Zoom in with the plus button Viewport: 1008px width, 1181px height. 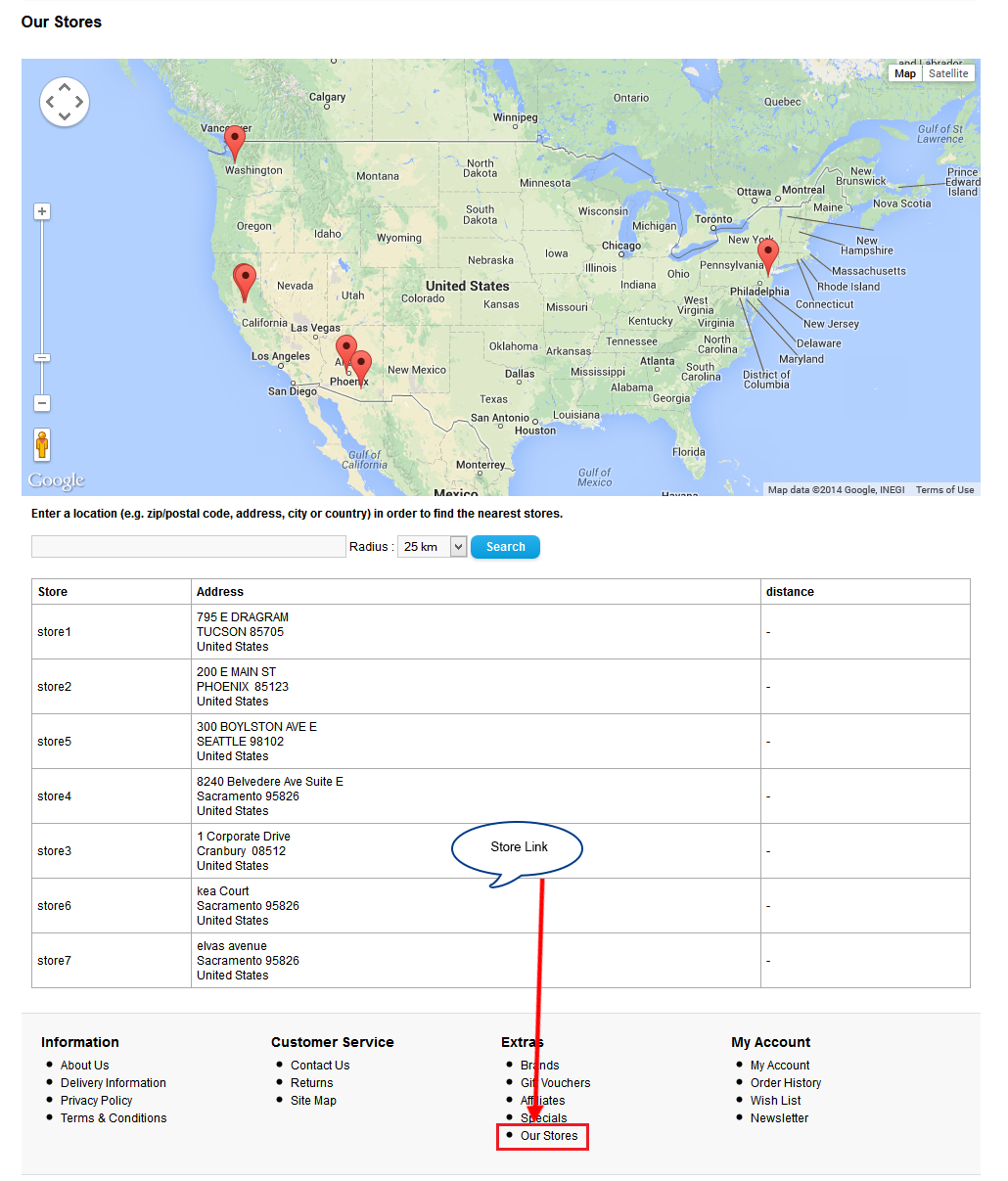click(x=42, y=211)
